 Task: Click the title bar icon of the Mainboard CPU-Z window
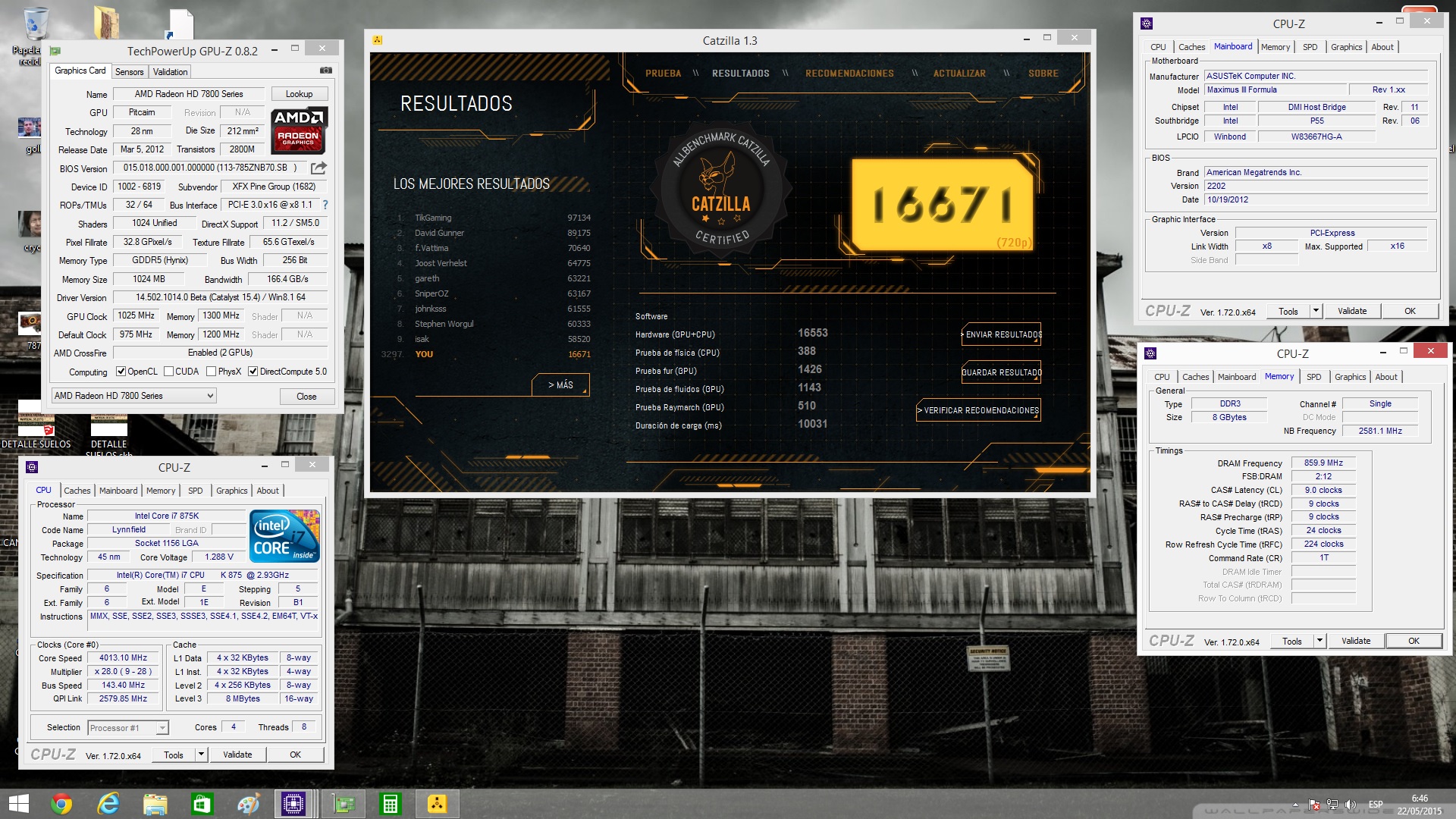click(1147, 24)
